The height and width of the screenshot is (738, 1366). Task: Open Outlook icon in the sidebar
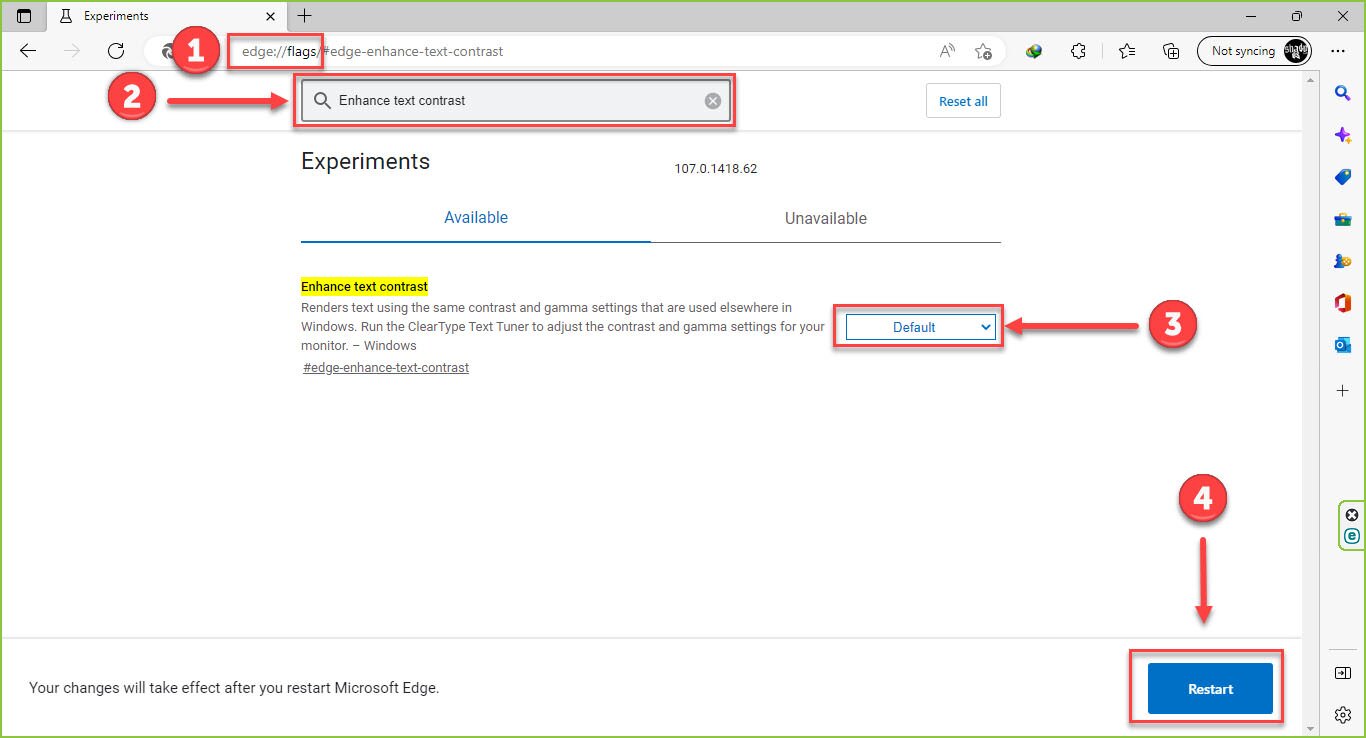click(1343, 345)
